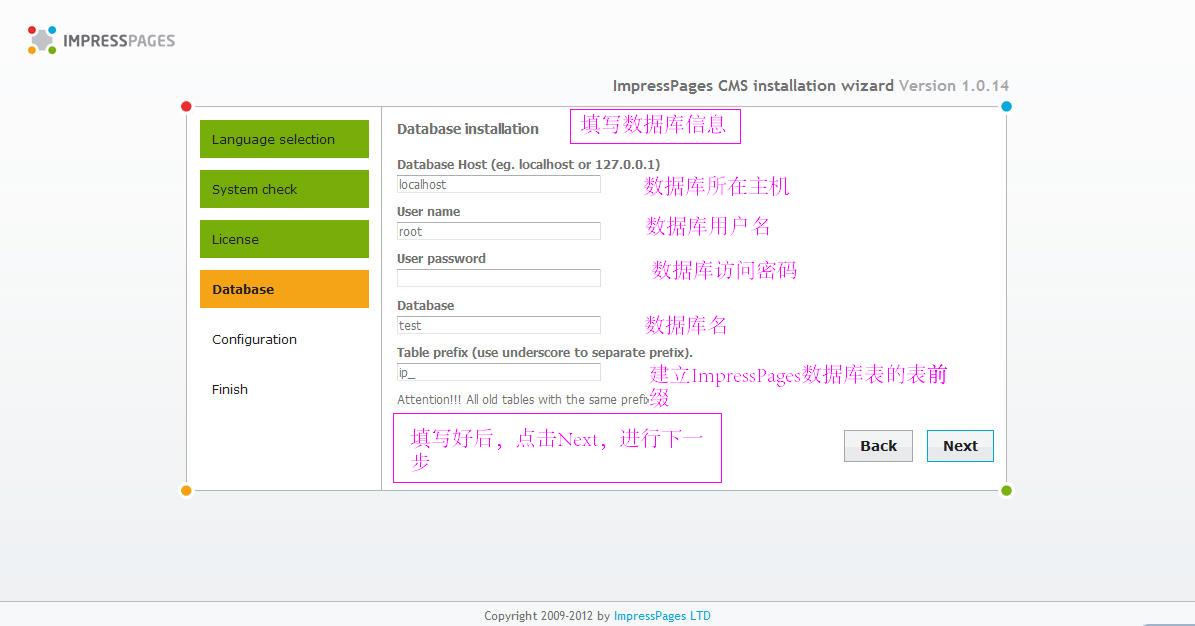Click the Next button
The height and width of the screenshot is (626, 1195).
[960, 446]
